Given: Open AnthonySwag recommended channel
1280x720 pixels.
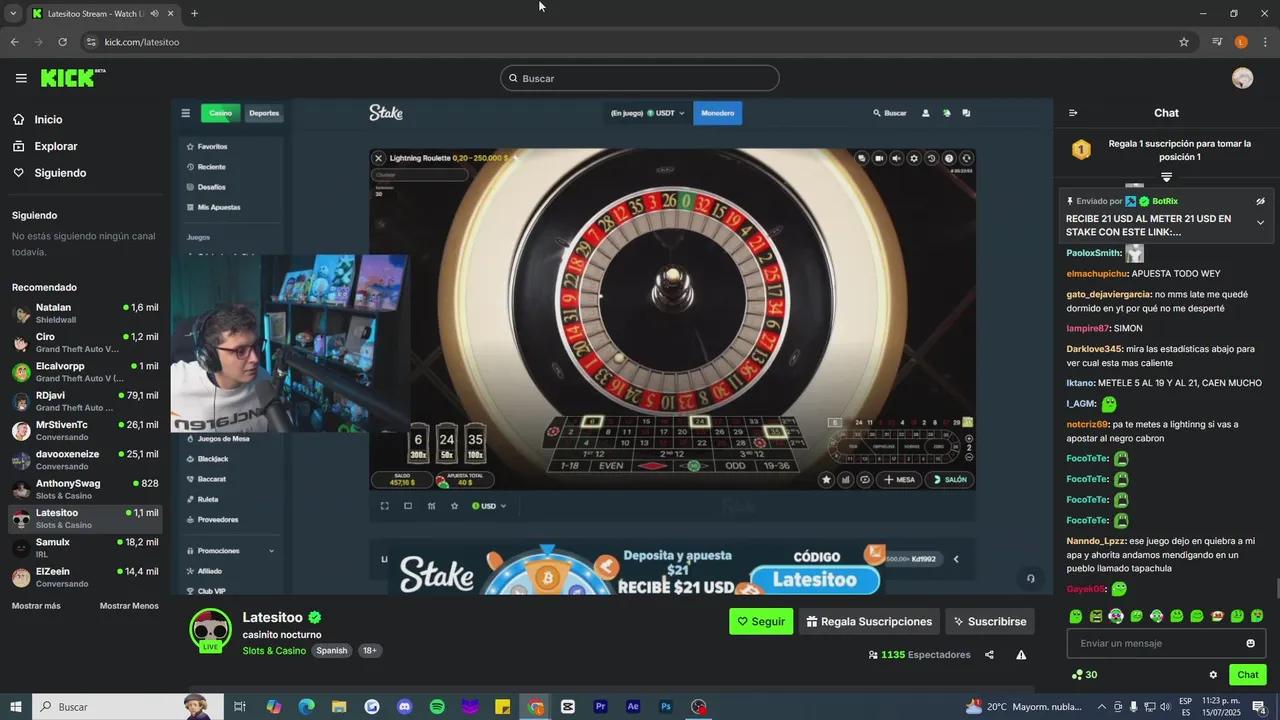Looking at the screenshot, I should pyautogui.click(x=85, y=489).
